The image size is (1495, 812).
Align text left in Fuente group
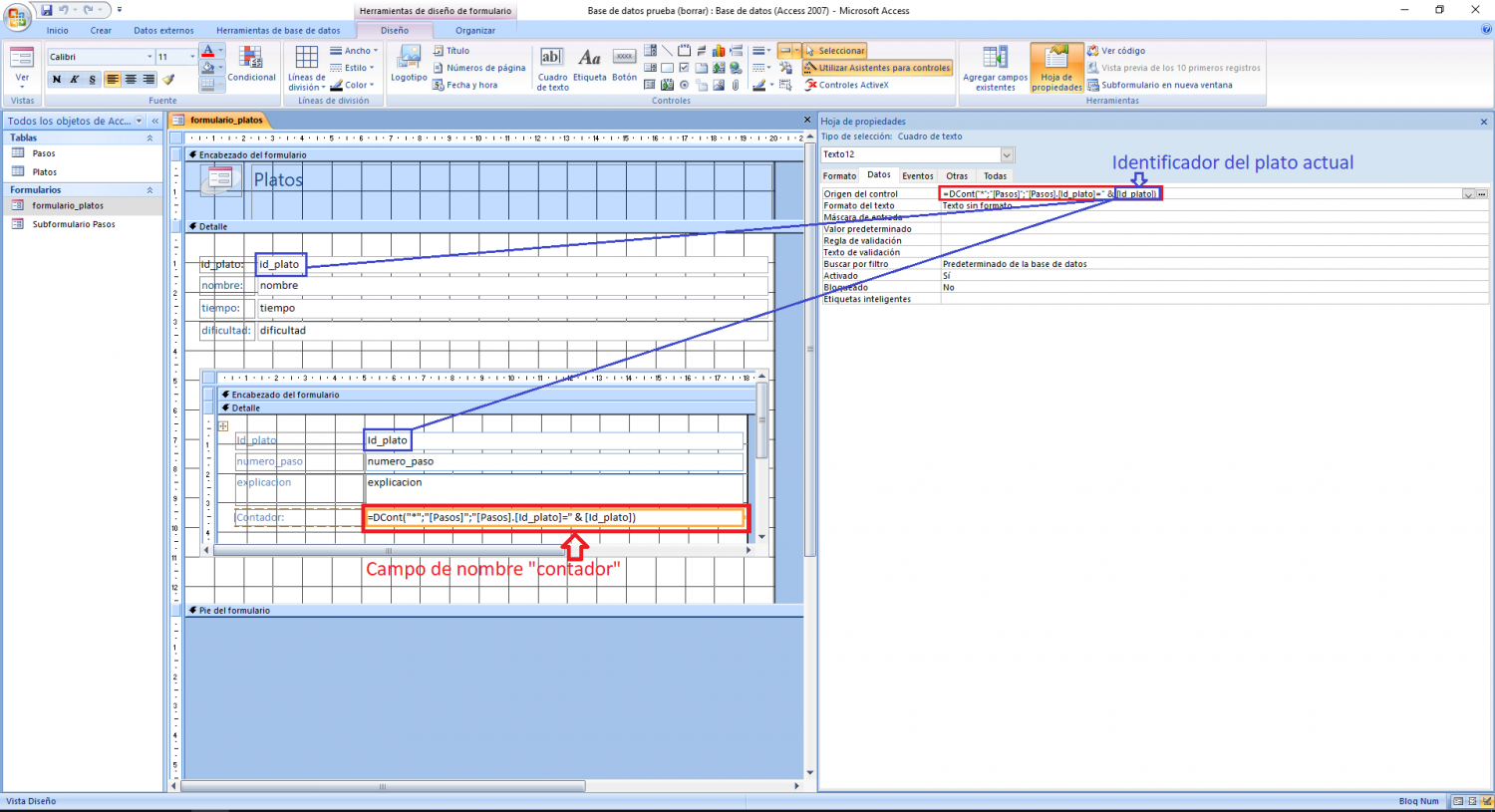pyautogui.click(x=113, y=80)
